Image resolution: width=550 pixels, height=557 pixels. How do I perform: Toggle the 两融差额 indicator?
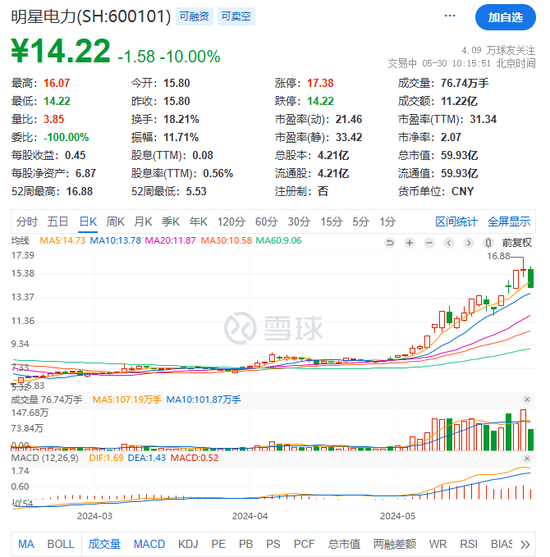click(395, 544)
